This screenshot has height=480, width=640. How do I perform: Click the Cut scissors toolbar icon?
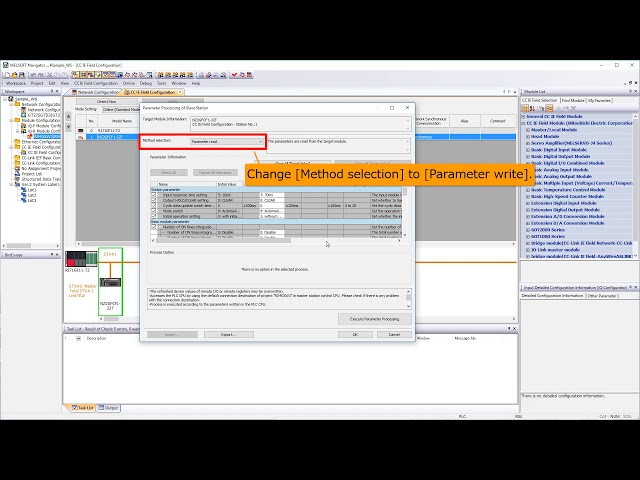pos(49,75)
